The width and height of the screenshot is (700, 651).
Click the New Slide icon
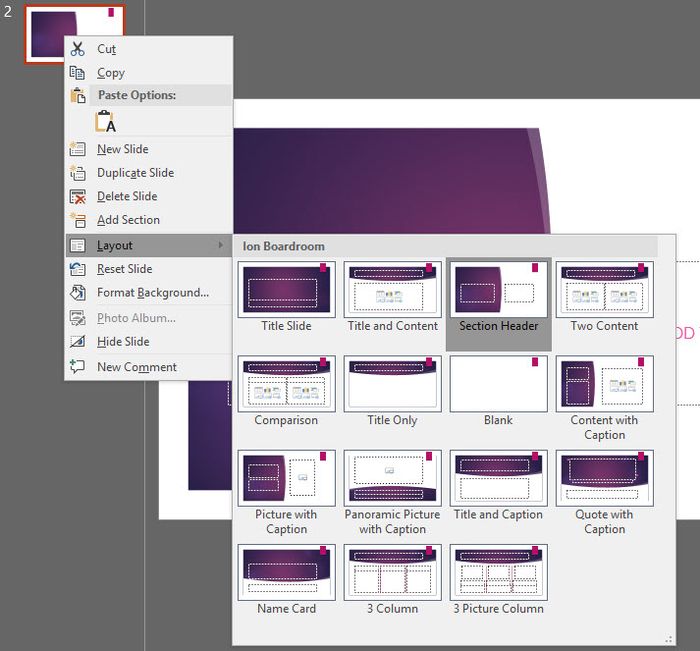point(77,149)
